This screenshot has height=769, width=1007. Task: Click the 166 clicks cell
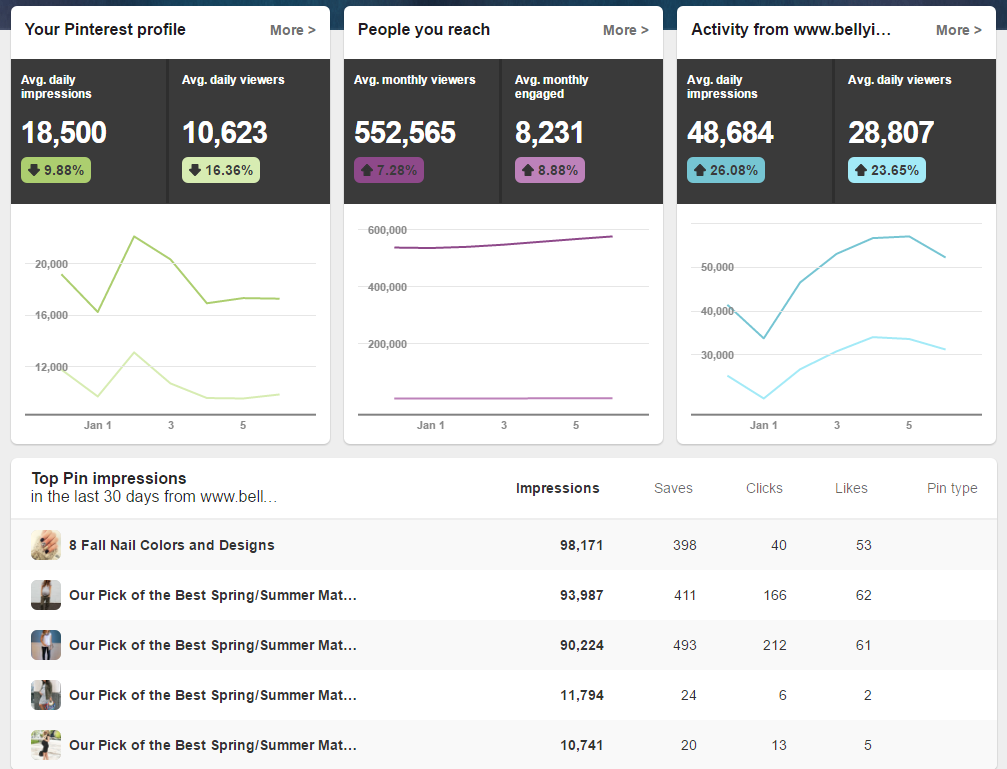(775, 596)
